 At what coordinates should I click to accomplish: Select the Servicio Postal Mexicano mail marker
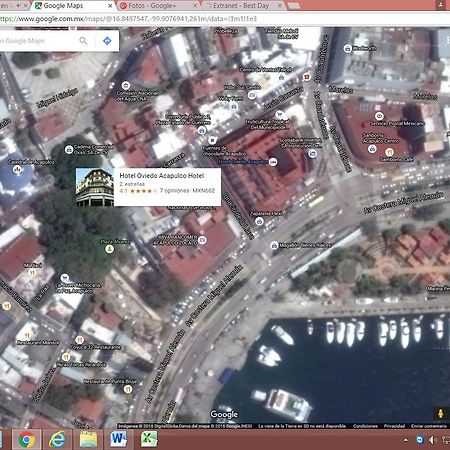click(x=379, y=116)
